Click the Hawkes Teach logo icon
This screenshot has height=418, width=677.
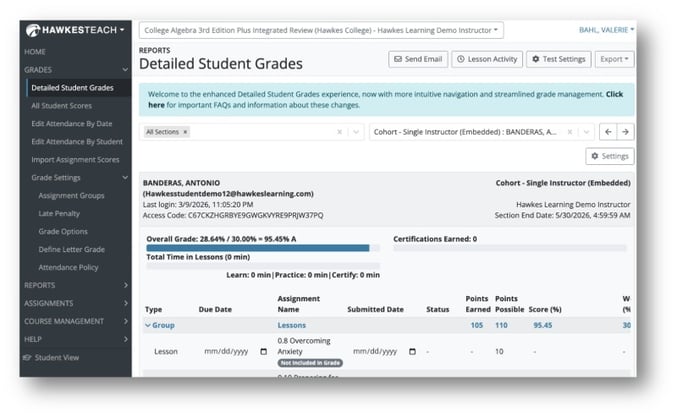coord(33,30)
